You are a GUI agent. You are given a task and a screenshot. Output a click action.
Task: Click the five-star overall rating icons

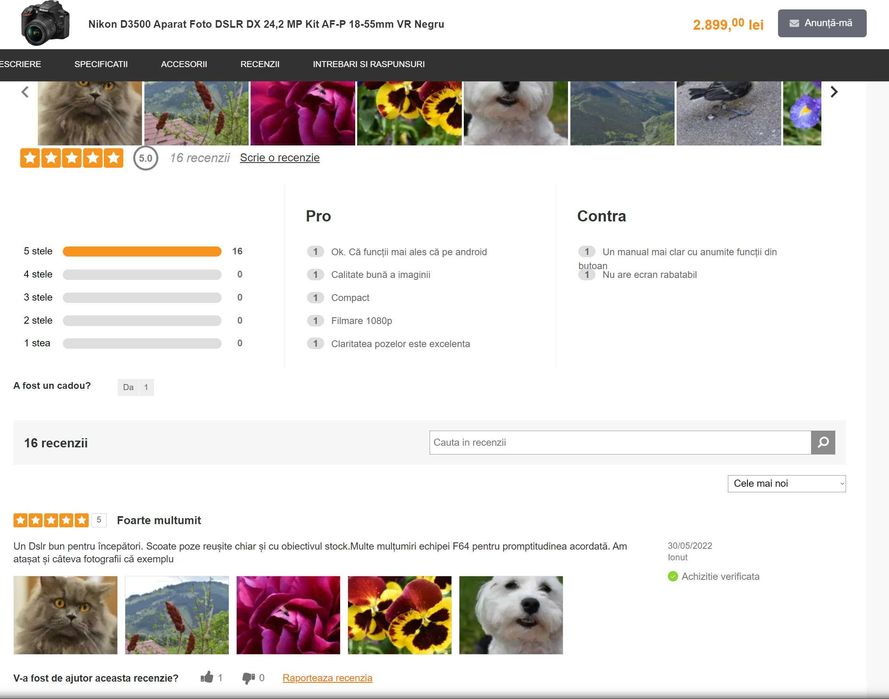coord(71,158)
